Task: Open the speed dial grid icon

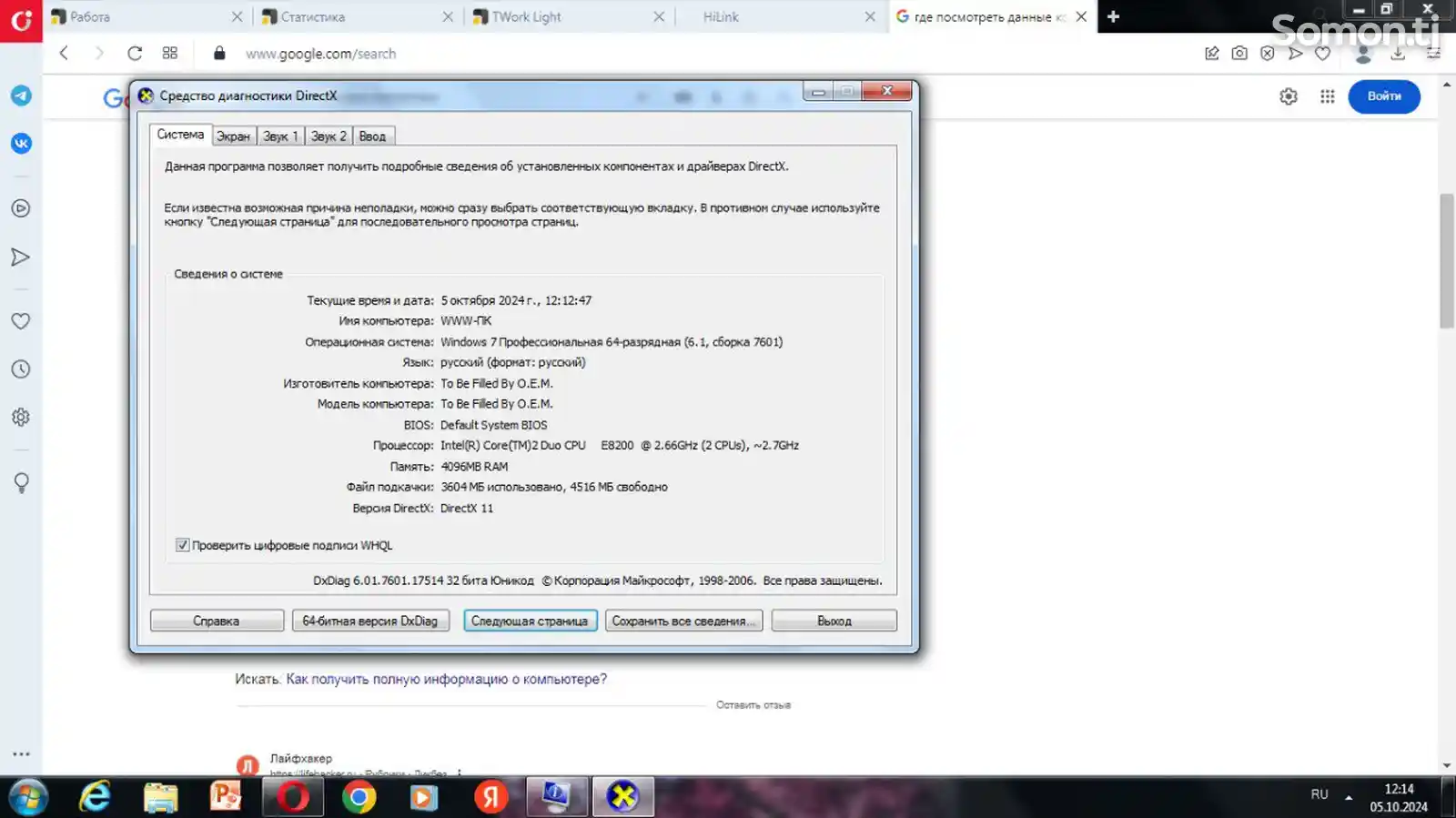Action: coord(170,53)
